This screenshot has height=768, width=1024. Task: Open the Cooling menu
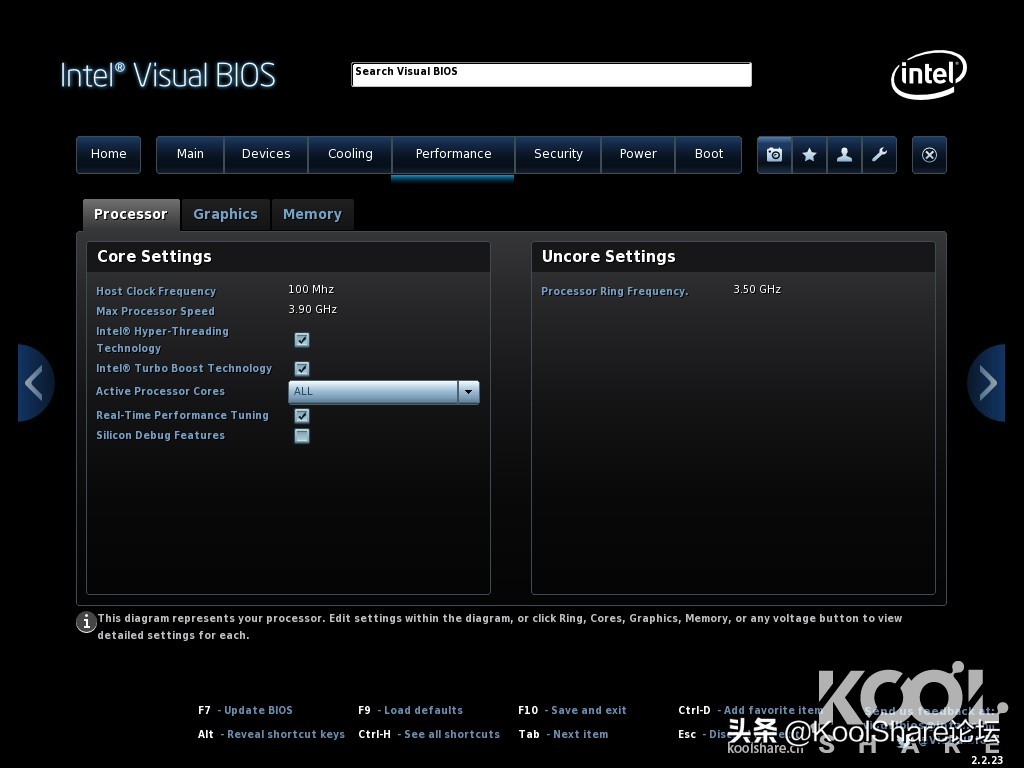(x=350, y=154)
